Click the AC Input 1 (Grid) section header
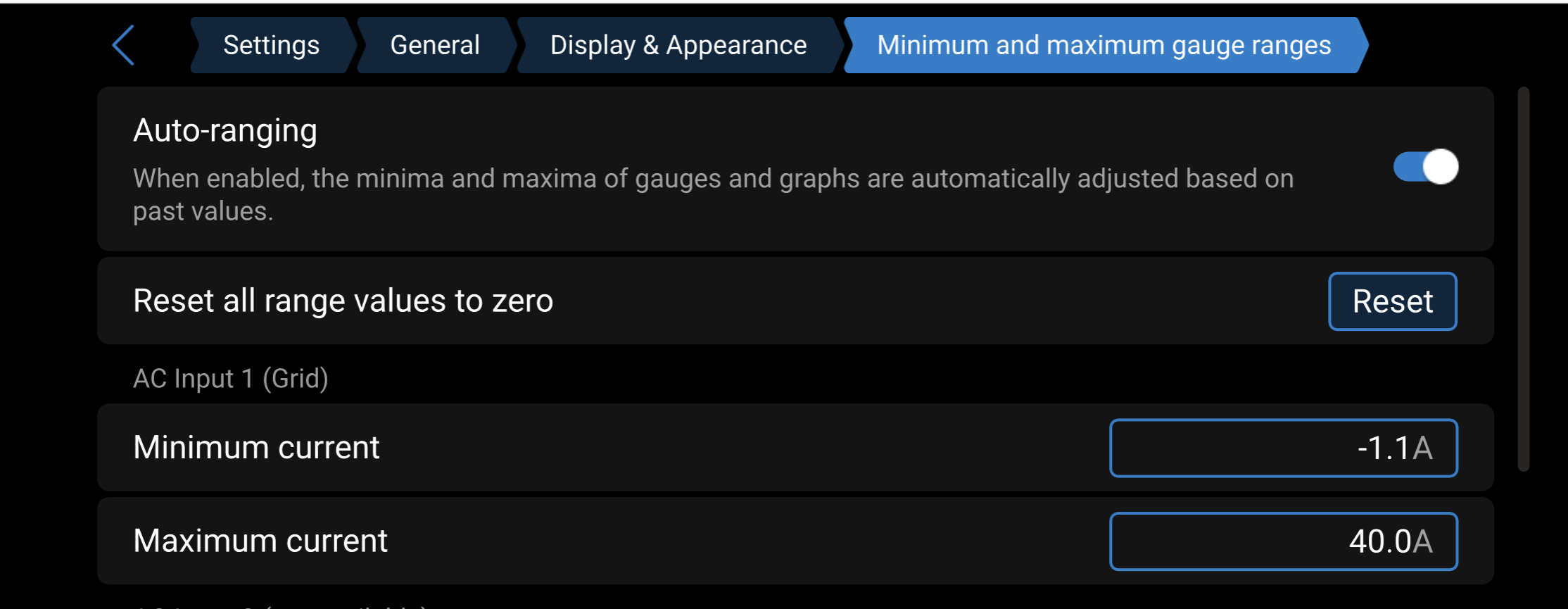Screen dimensions: 1568x609 tap(230, 379)
